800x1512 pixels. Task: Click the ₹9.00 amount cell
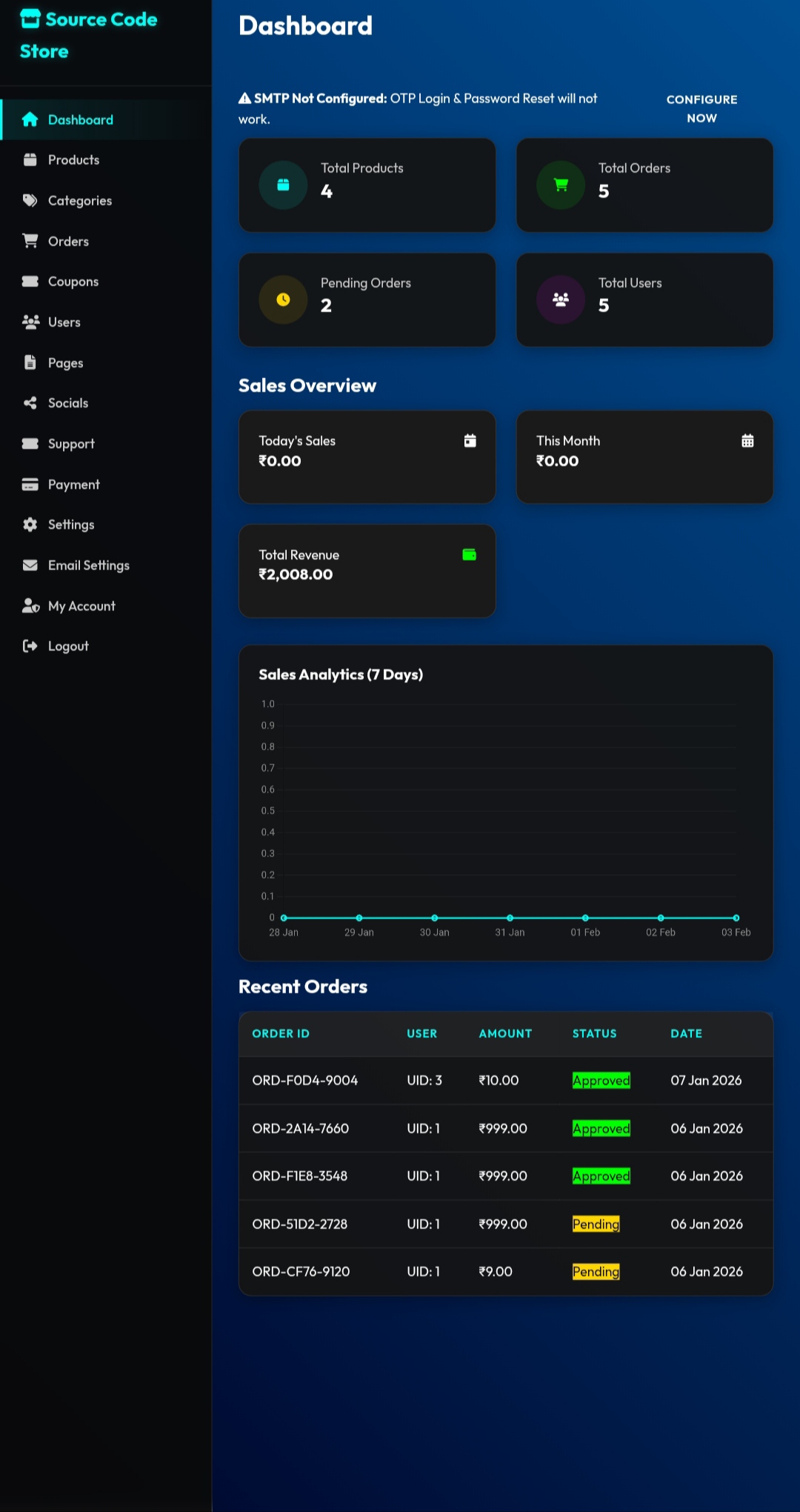(x=496, y=1271)
